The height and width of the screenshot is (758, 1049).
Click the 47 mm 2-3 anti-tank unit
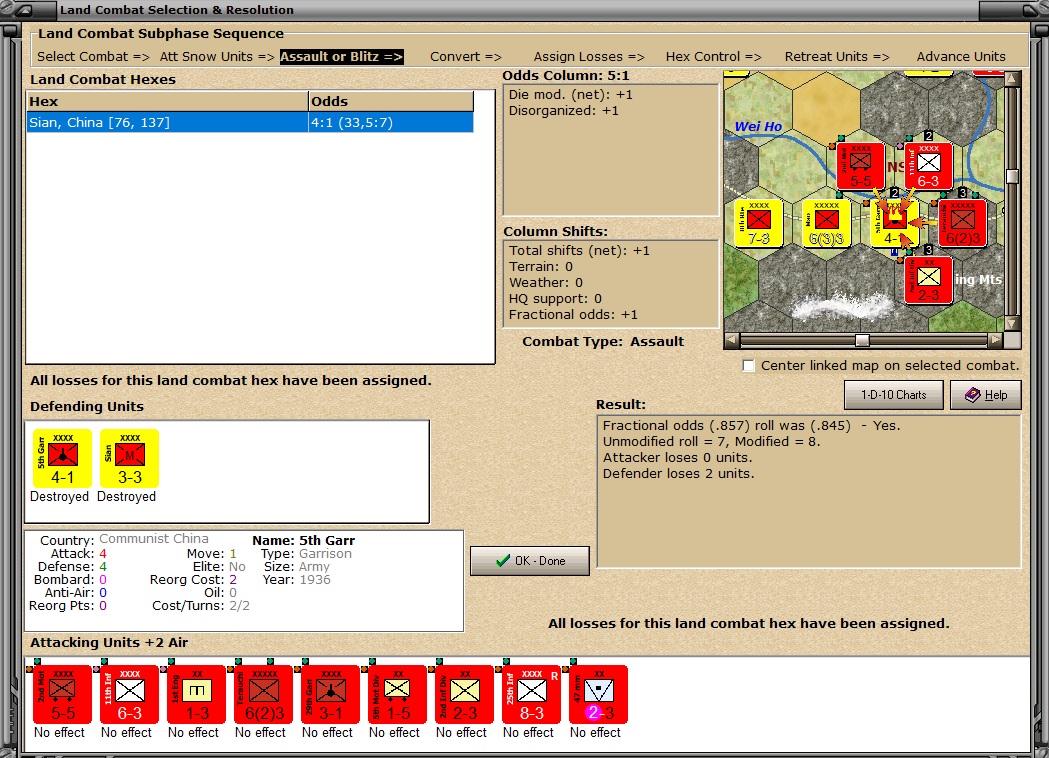pos(598,694)
